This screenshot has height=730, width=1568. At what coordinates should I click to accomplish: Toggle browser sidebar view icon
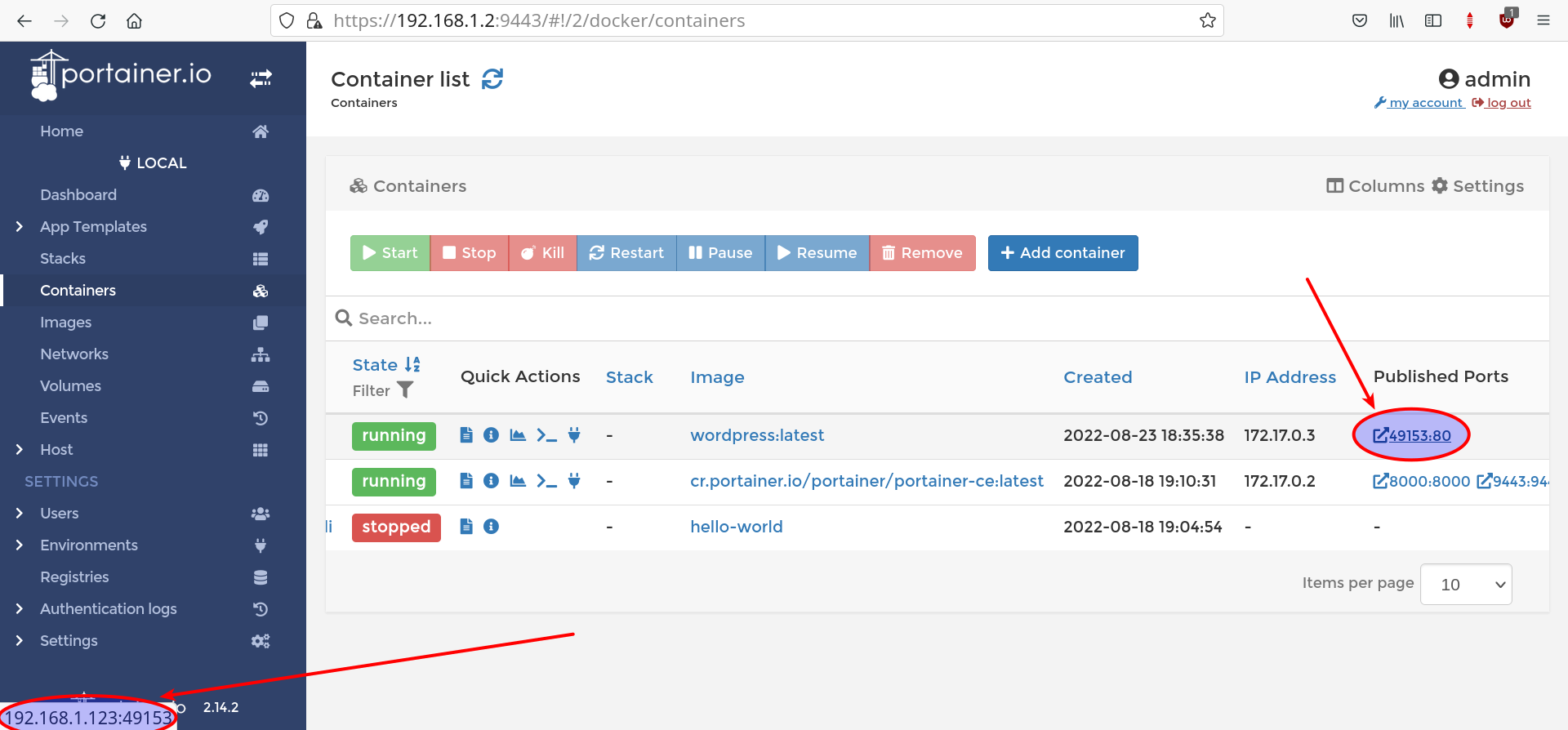[x=1433, y=20]
